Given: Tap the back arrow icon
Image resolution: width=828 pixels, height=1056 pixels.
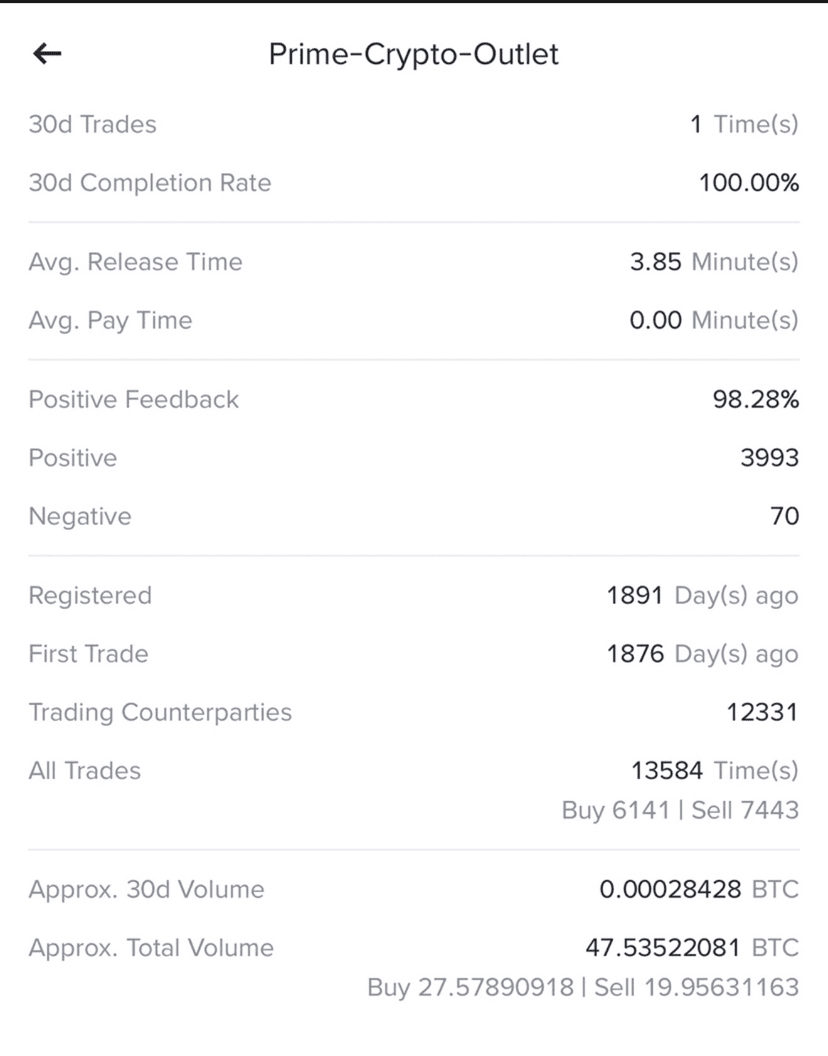Looking at the screenshot, I should point(47,53).
